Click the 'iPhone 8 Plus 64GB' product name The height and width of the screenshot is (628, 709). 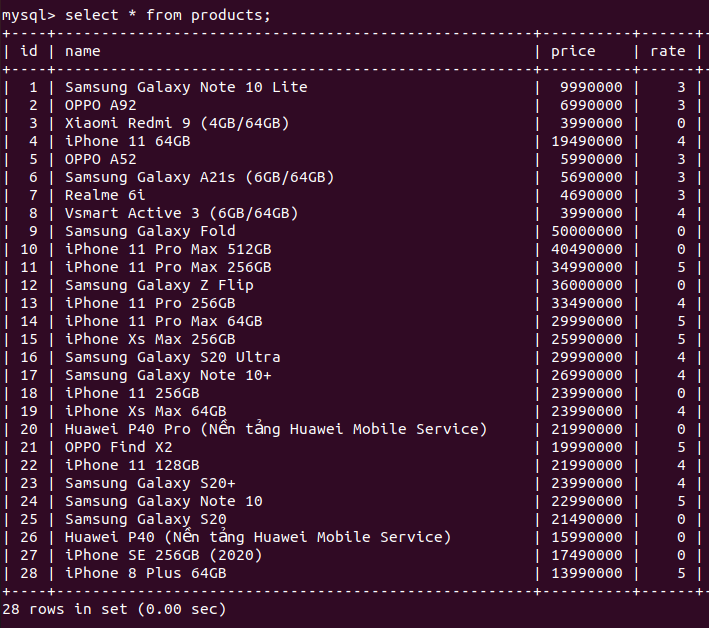click(x=146, y=573)
